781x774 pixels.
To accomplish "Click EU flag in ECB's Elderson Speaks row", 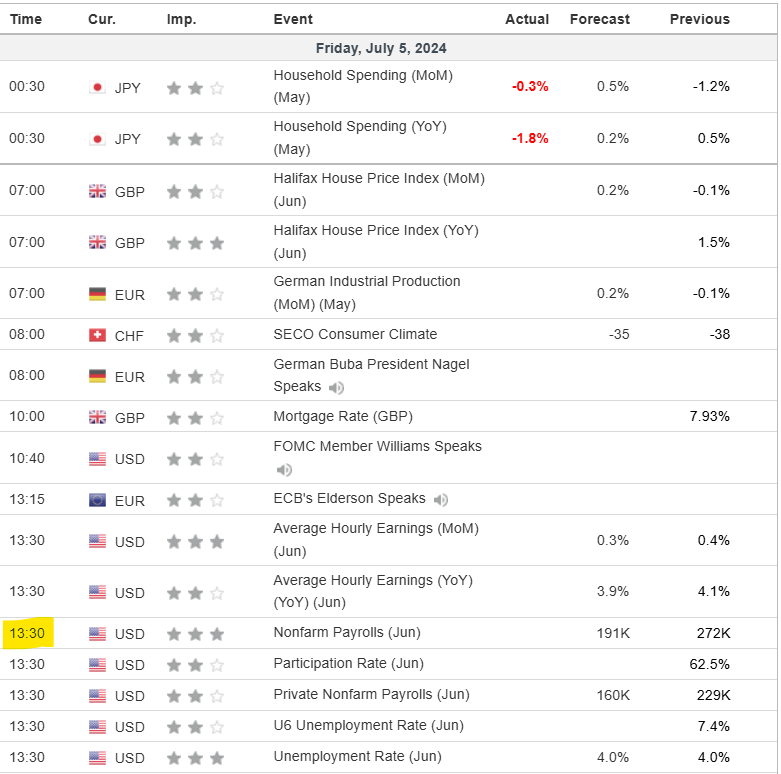I will pyautogui.click(x=97, y=500).
